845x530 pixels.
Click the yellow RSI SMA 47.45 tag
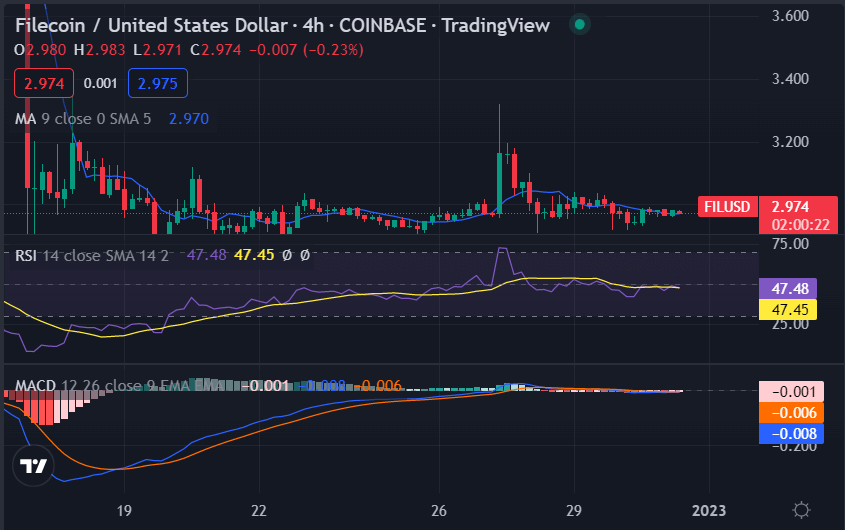(x=787, y=309)
